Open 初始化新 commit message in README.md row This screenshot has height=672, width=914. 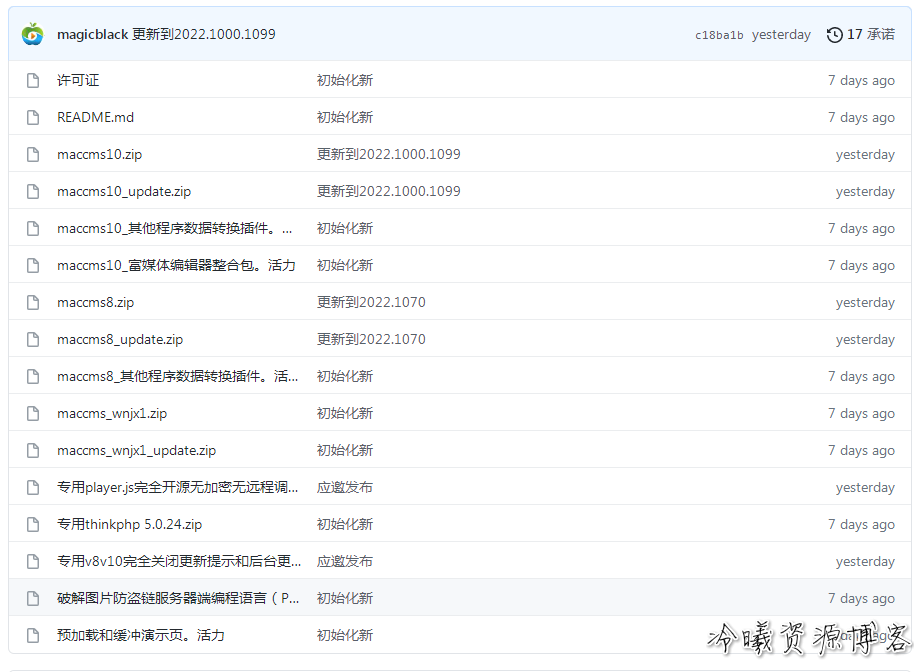click(x=344, y=117)
